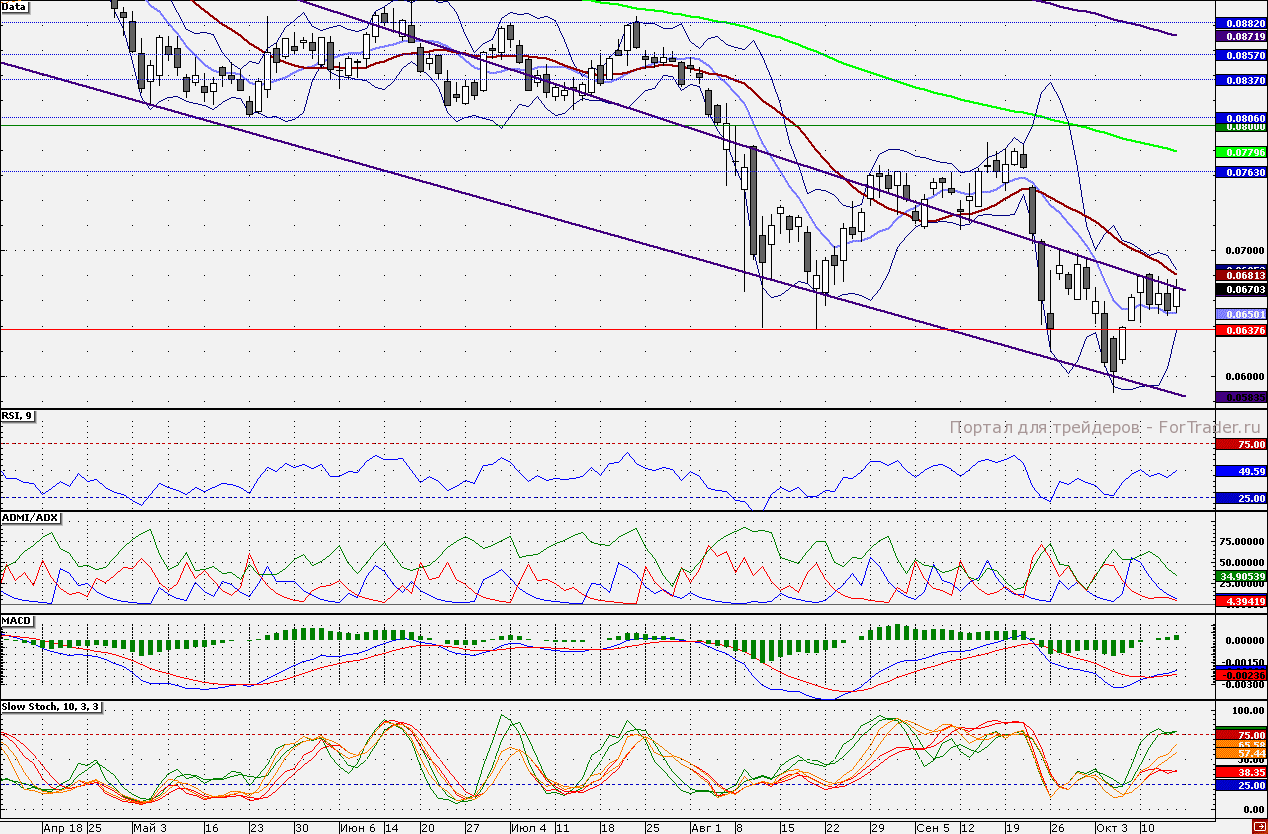Click the black 0.06703 current price tag

1239,290
